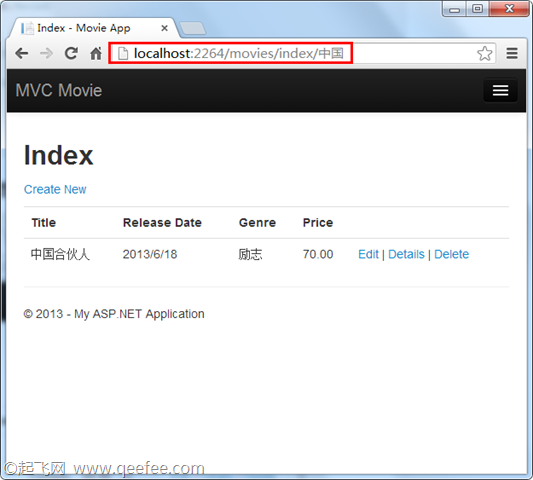Click the MVC Movie brand link
Screen dimensions: 533x480
[59, 90]
